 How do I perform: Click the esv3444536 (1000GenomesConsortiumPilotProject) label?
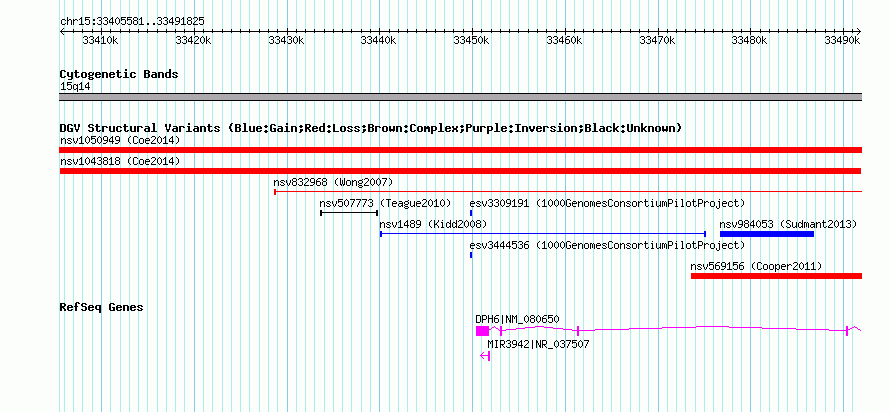(607, 245)
